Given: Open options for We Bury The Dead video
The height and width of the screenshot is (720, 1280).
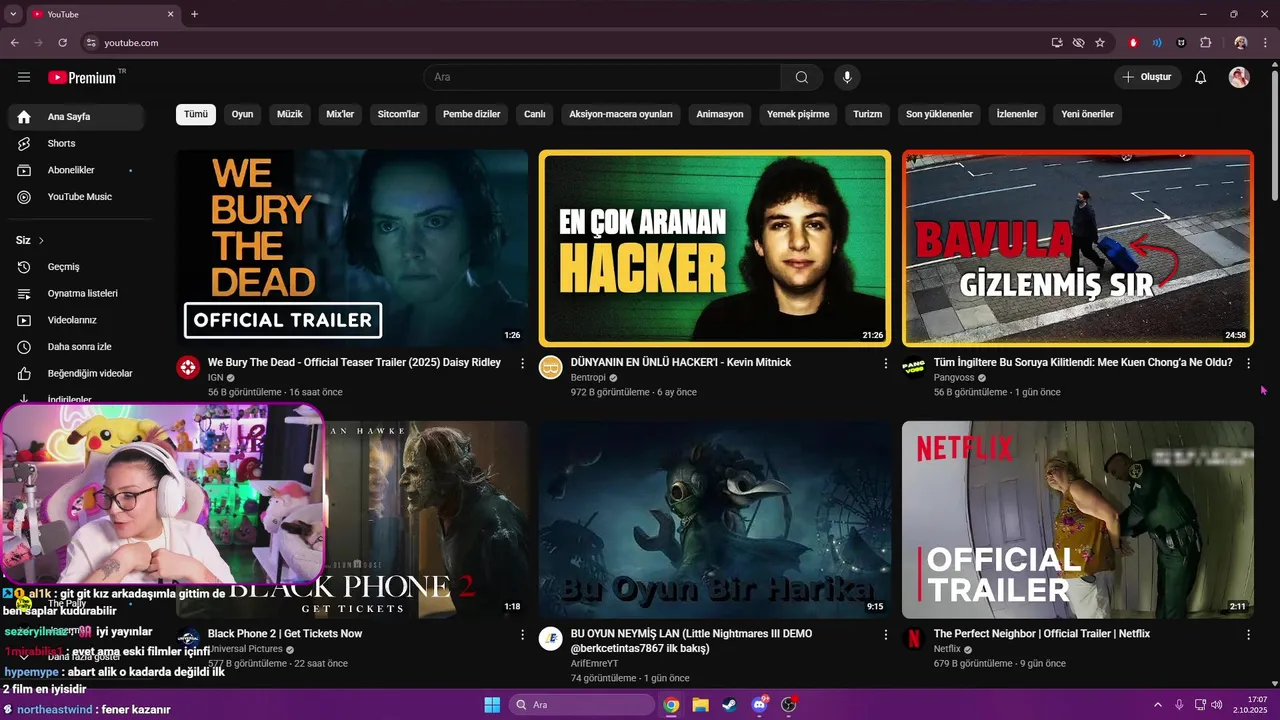Looking at the screenshot, I should pos(522,363).
